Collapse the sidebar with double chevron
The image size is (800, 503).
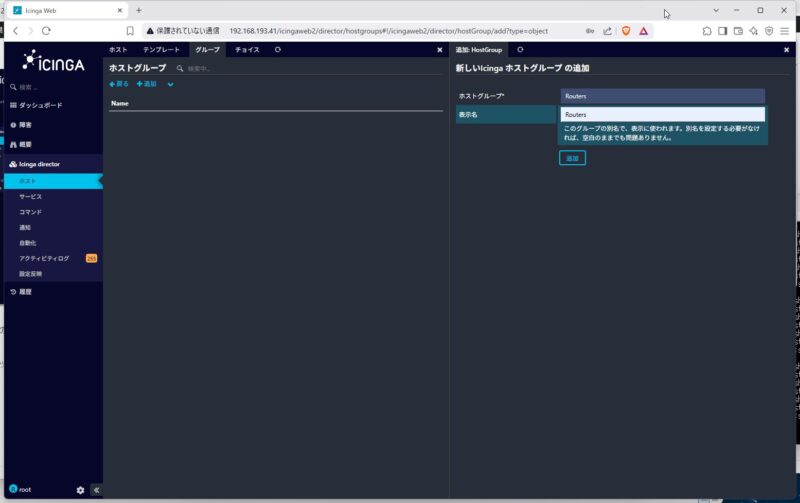point(96,490)
